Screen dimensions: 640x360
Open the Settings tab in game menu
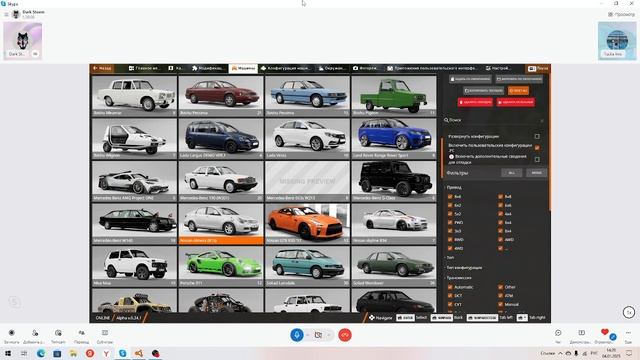tap(498, 68)
